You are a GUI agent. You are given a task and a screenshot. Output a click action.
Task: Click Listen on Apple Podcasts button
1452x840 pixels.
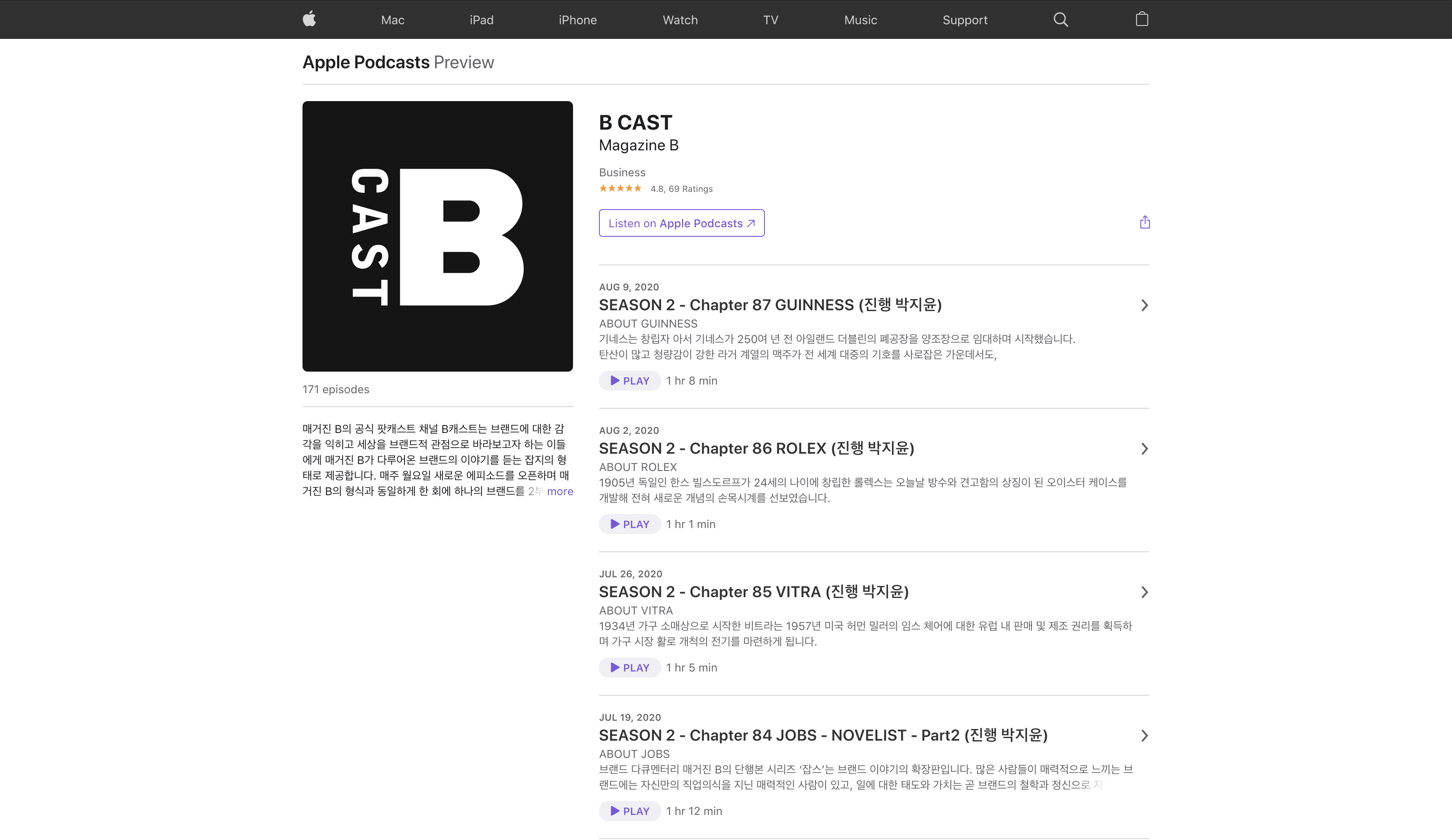click(x=681, y=223)
